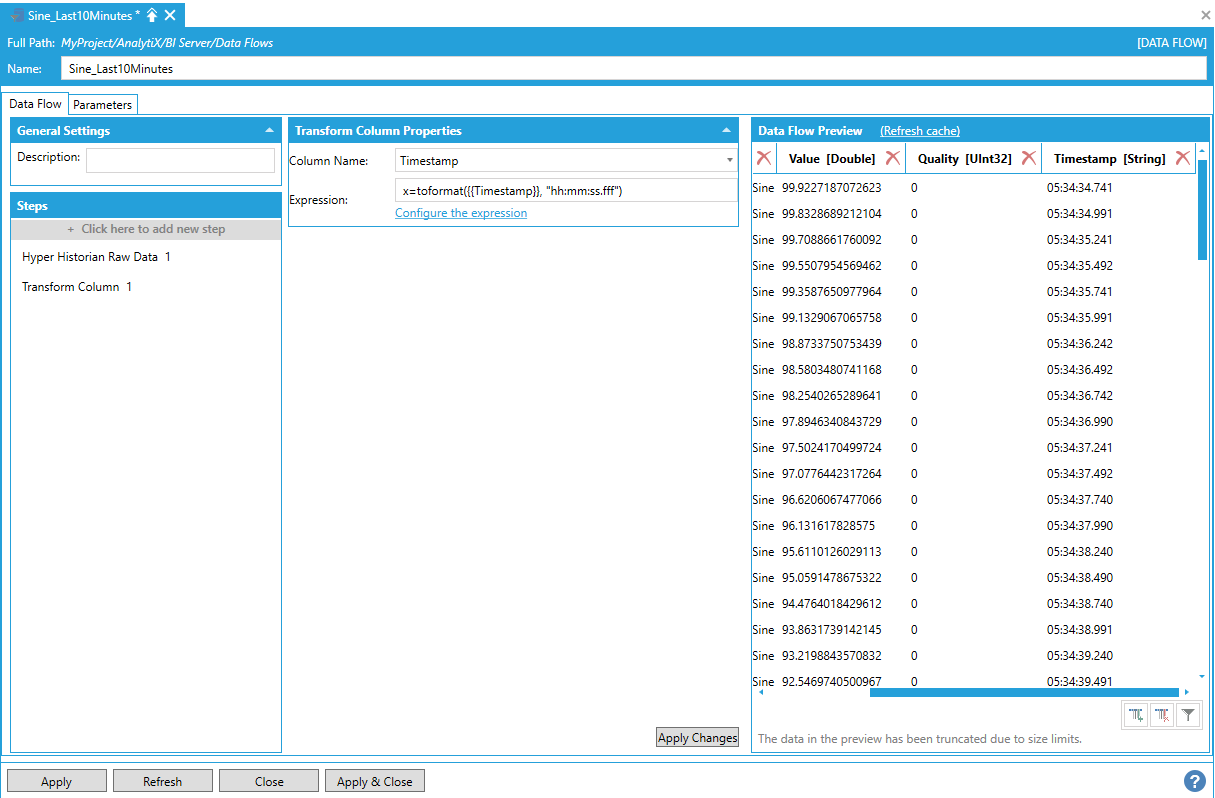This screenshot has width=1215, height=798.
Task: Click the remove column icon below preview
Action: 1162,715
